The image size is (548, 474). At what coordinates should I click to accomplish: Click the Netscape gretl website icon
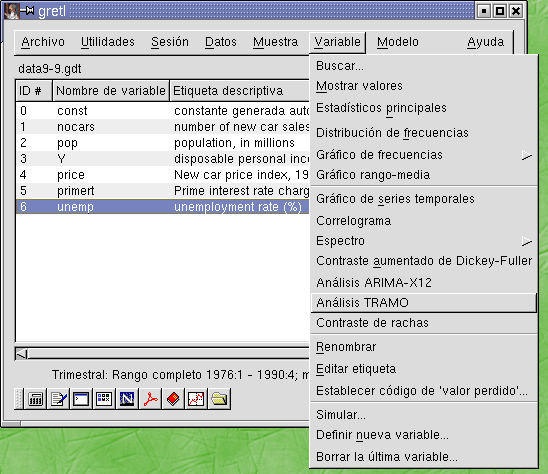click(127, 398)
